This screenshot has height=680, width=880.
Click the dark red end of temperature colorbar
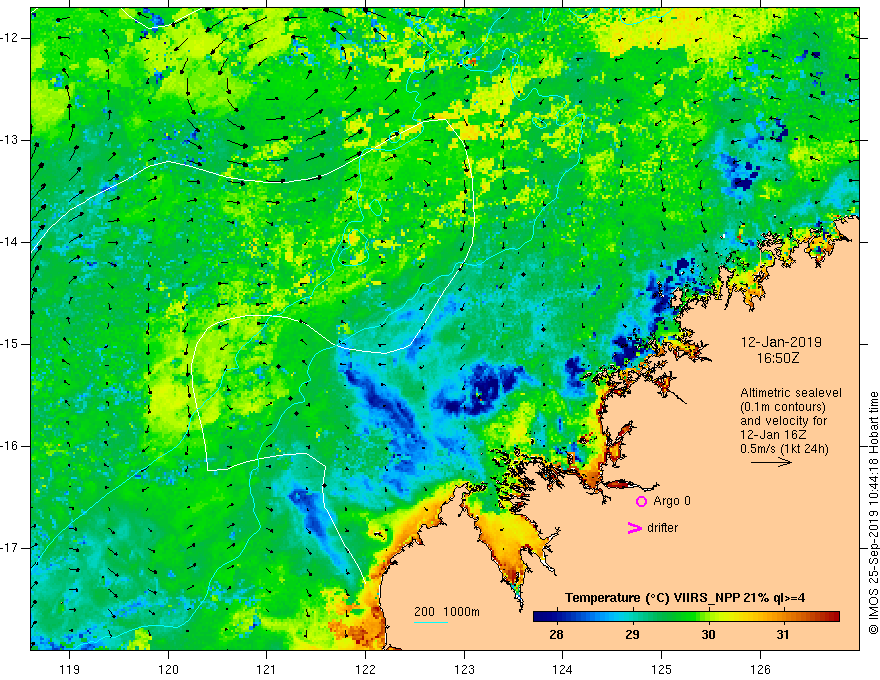pyautogui.click(x=833, y=617)
